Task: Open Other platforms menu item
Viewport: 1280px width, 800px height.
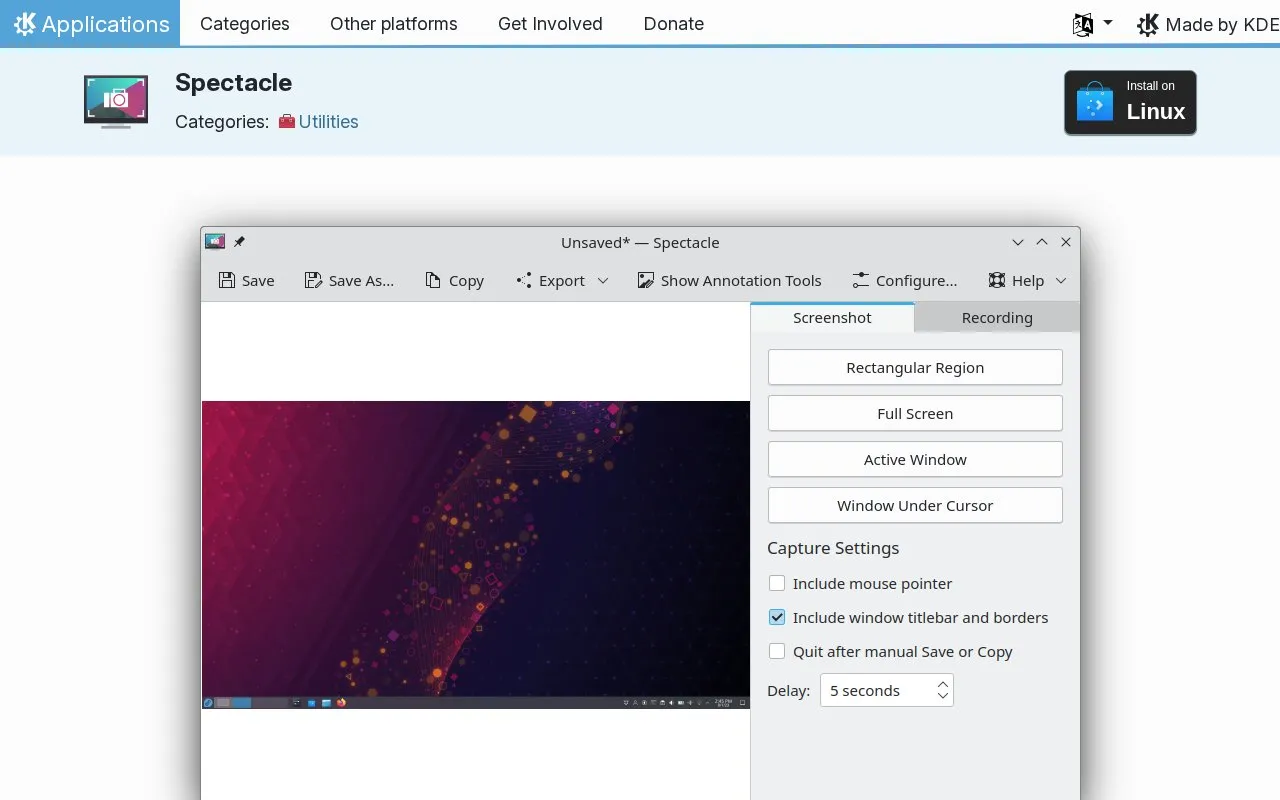Action: pyautogui.click(x=394, y=24)
